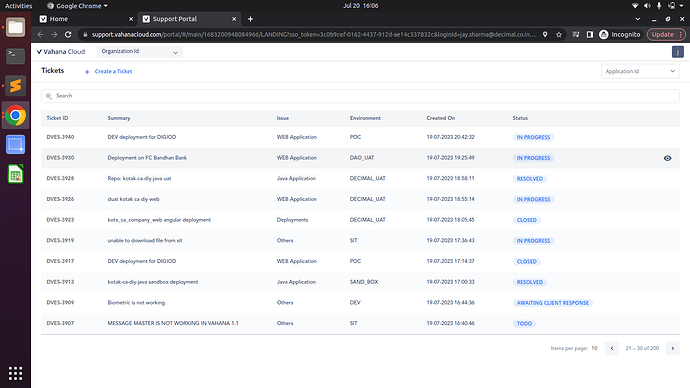690x388 pixels.
Task: Open ticket DVES-3928
Action: click(60, 178)
